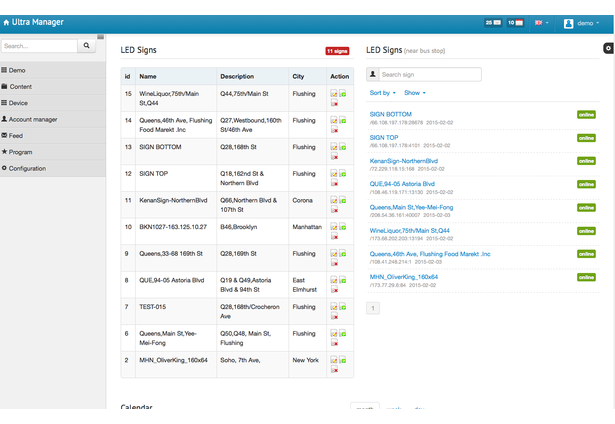Delete the KenanSign-NorthernBlvd table row
The width and height of the screenshot is (615, 424).
pyautogui.click(x=334, y=210)
